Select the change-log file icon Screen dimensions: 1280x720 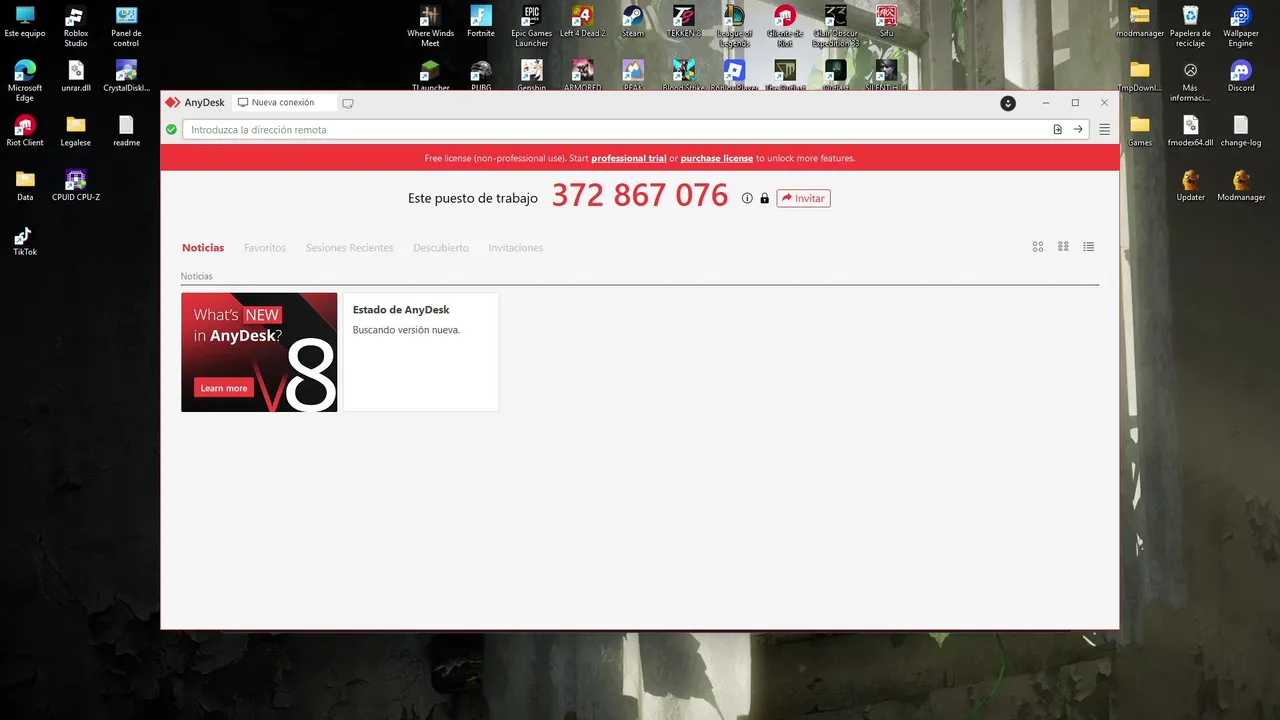coord(1241,131)
